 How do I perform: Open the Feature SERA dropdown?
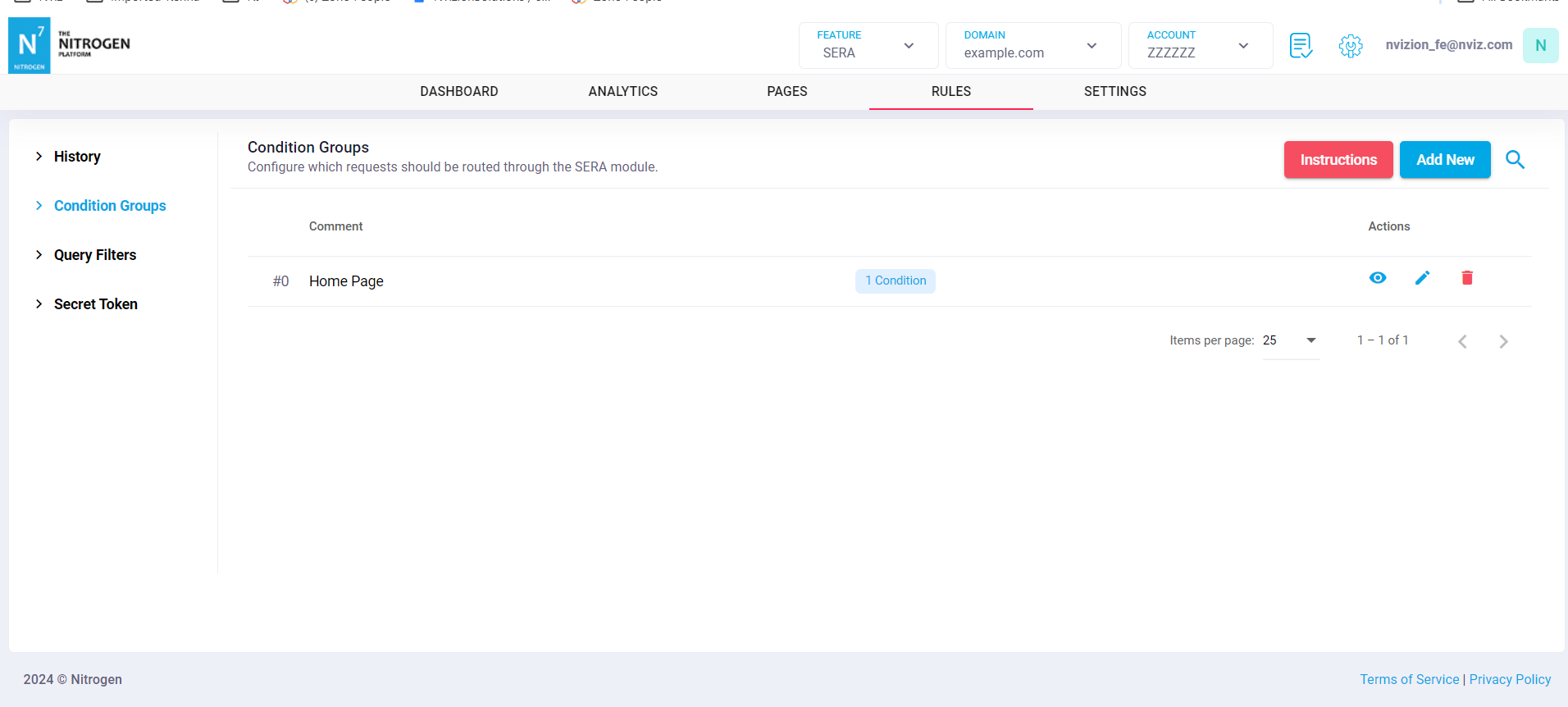tap(868, 46)
